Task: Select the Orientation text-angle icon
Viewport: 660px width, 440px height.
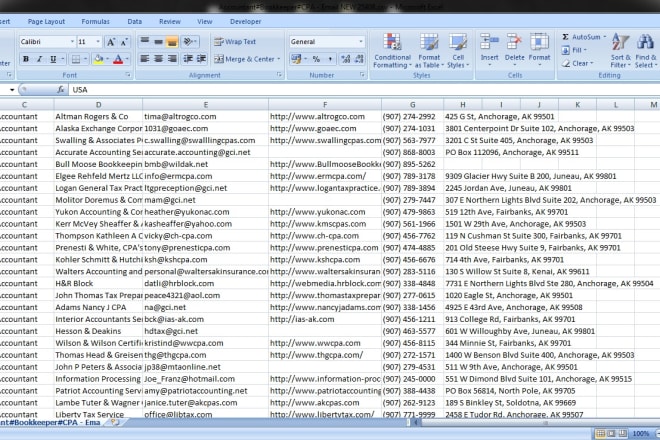Action: coord(189,41)
